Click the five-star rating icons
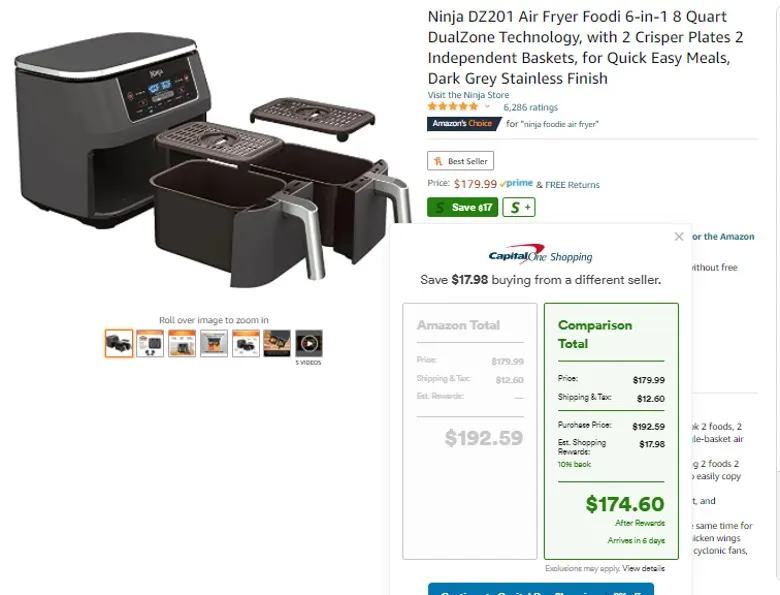The height and width of the screenshot is (595, 780). (x=453, y=106)
